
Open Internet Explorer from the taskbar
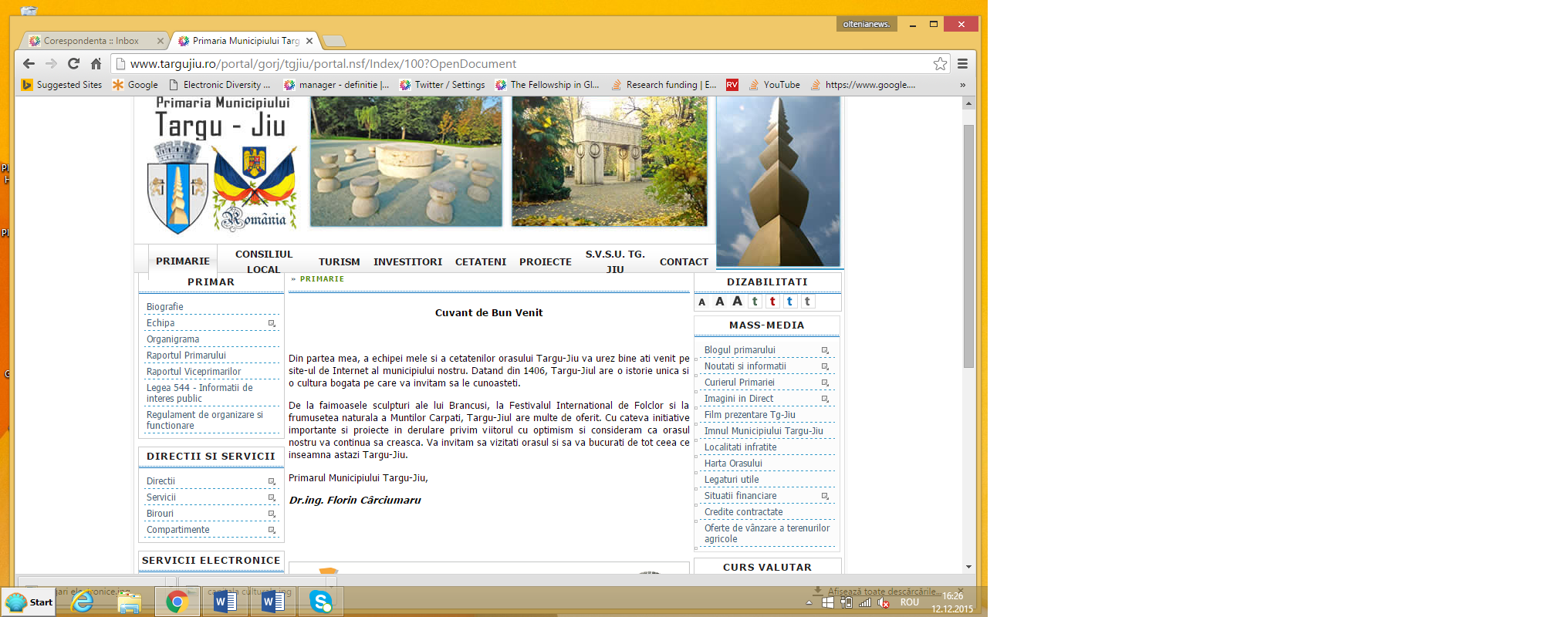tap(82, 602)
